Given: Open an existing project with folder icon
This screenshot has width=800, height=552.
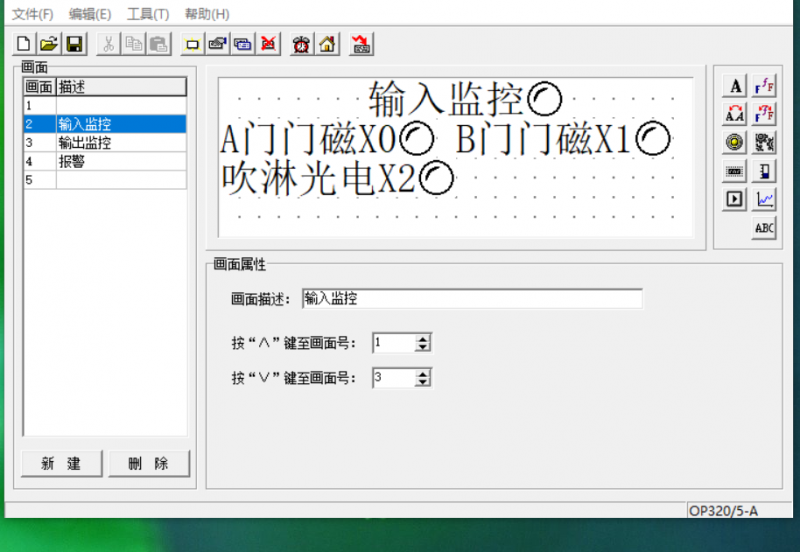Looking at the screenshot, I should [49, 44].
